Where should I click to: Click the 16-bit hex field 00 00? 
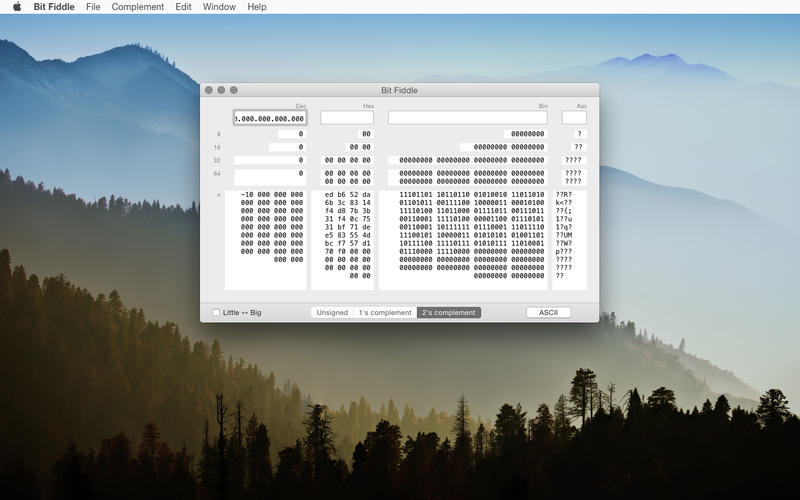point(359,147)
